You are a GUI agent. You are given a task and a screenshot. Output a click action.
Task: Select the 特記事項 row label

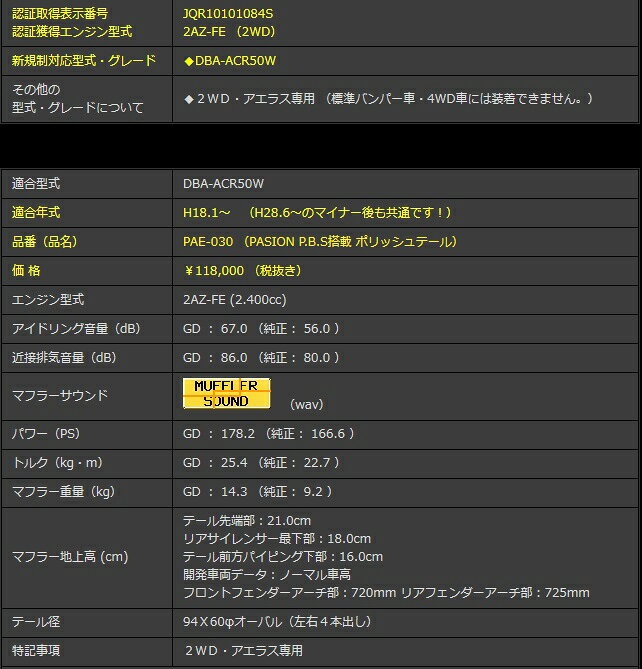[36, 650]
